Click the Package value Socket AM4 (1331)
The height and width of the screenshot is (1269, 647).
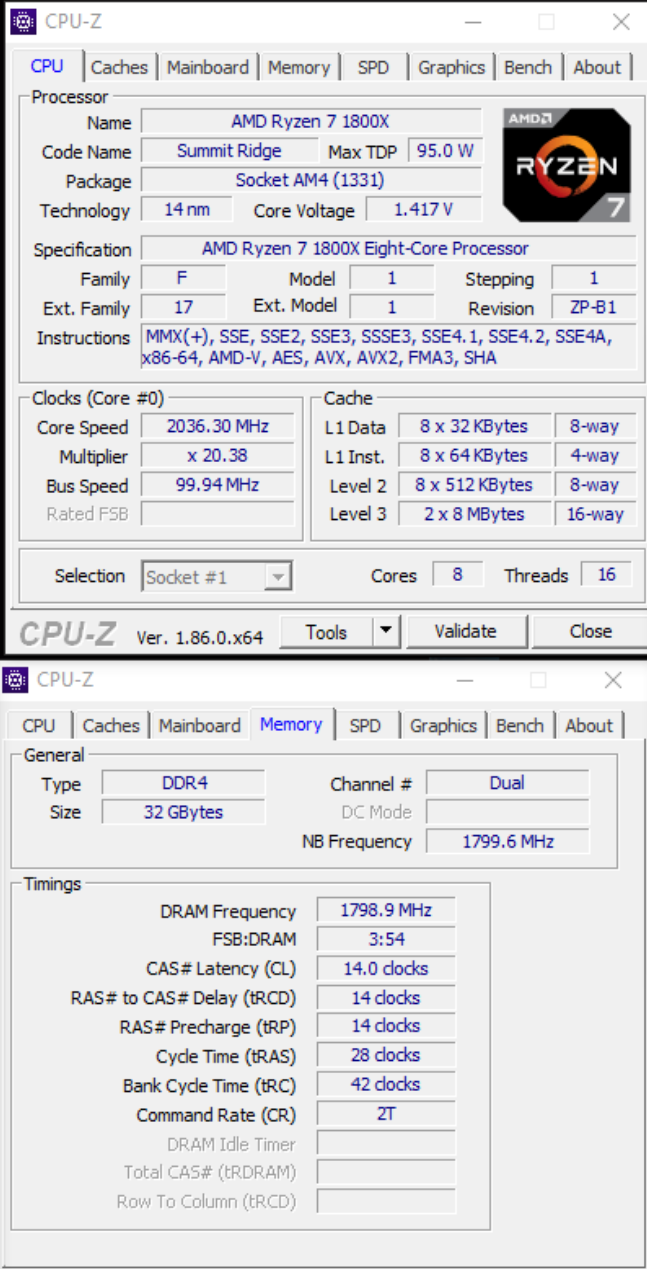pos(310,180)
